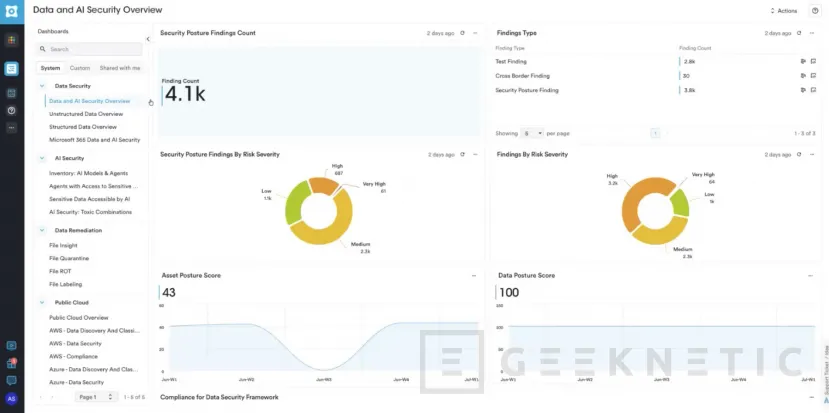The image size is (829, 413).
Task: Refresh the Findings Type panel
Action: [799, 33]
